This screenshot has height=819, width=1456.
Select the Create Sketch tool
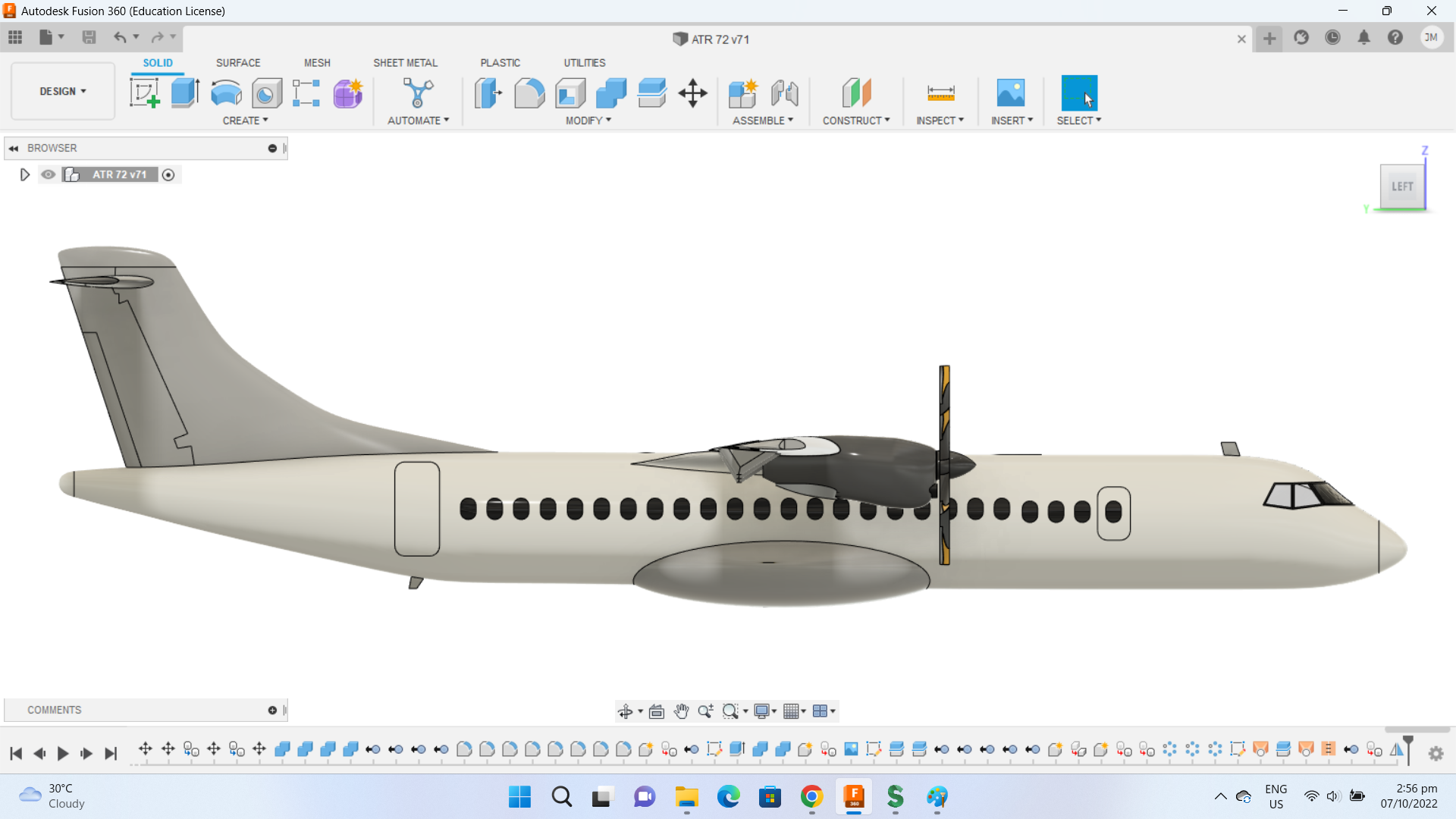144,93
